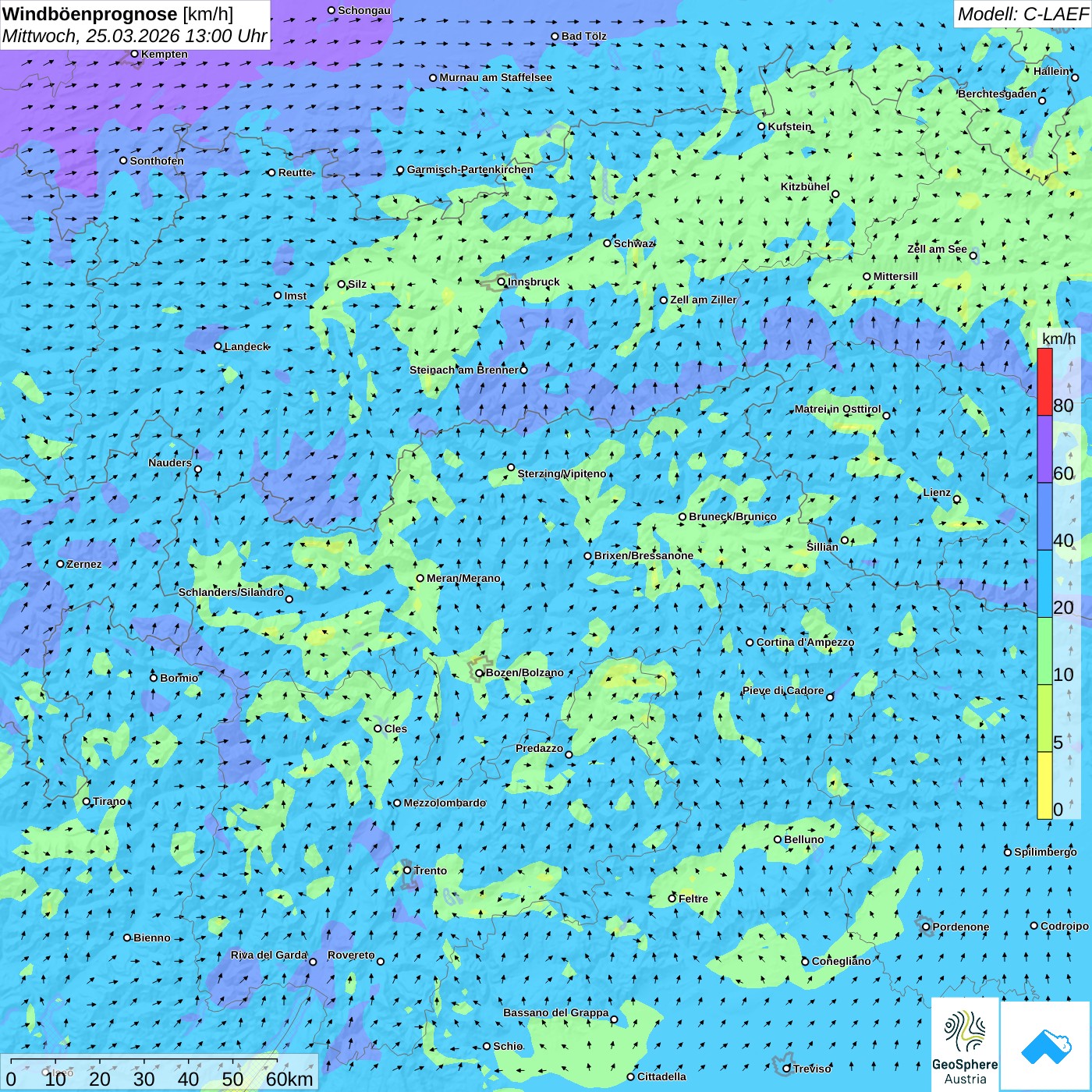Viewport: 1092px width, 1092px height.
Task: Click the Kufstein city marker
Action: (761, 126)
